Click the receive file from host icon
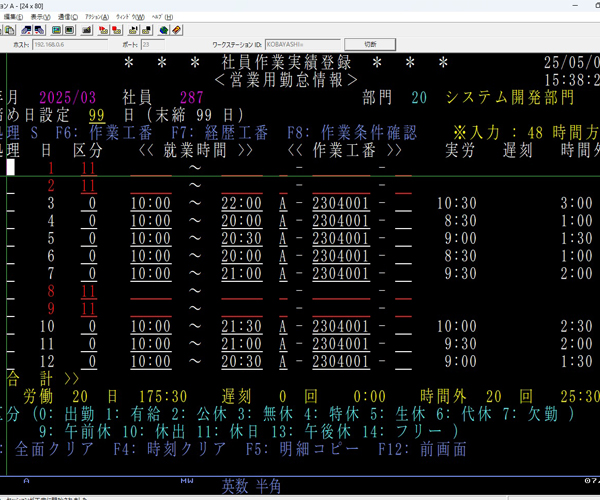This screenshot has height=500, width=600. (39, 30)
